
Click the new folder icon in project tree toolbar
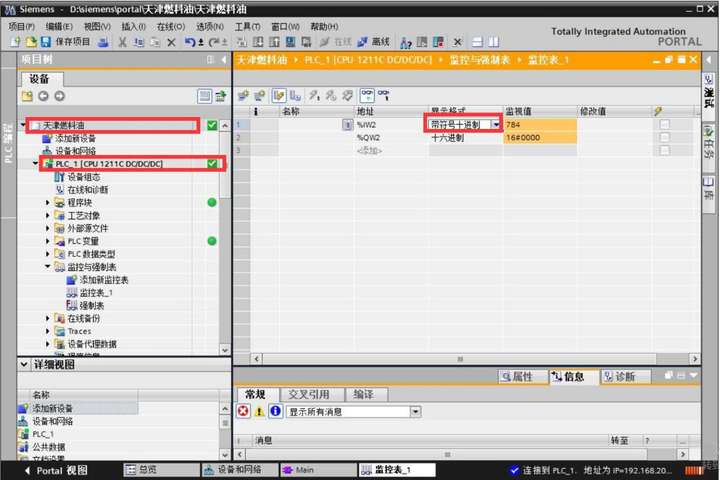point(27,96)
